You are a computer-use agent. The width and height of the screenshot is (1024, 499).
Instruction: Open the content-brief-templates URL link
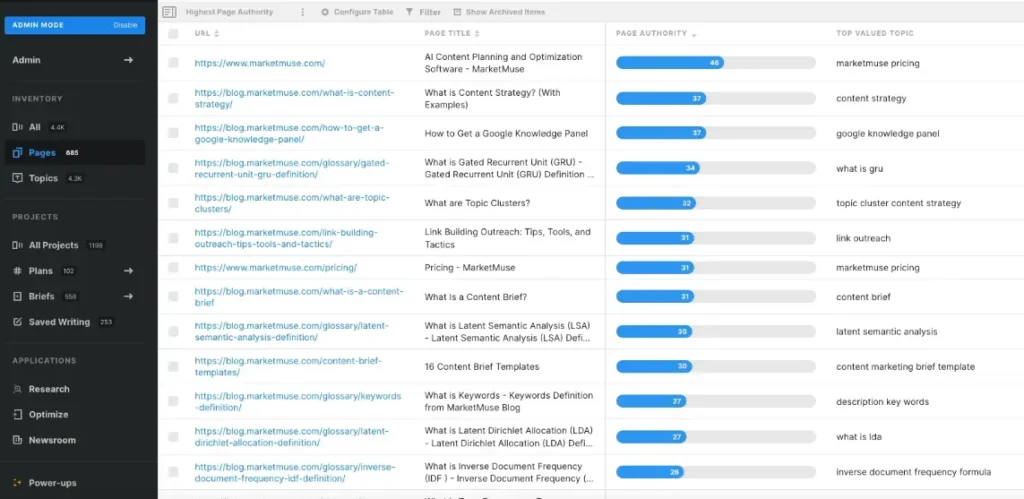[x=289, y=366]
